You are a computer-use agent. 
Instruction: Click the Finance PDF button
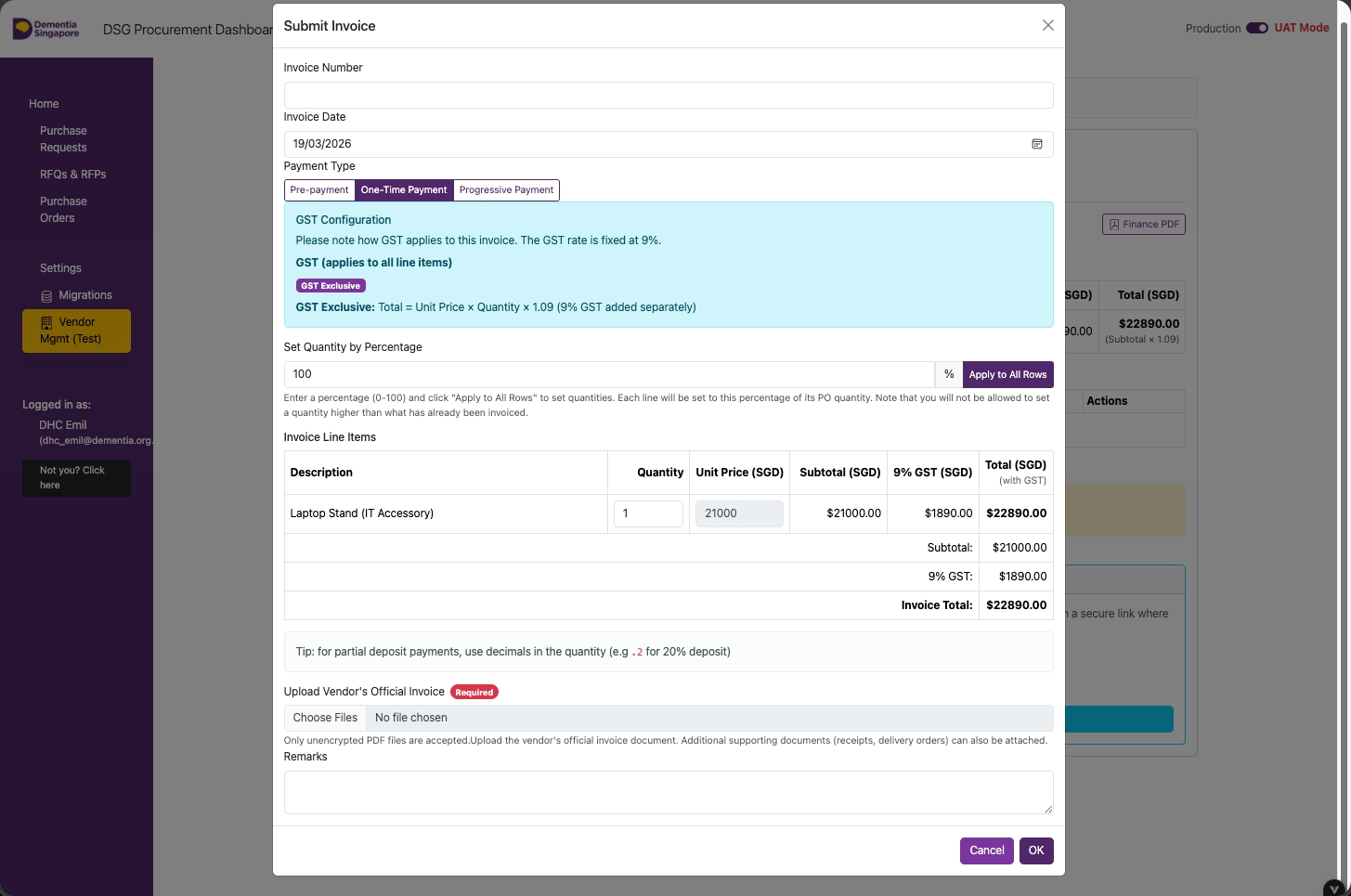click(1144, 225)
